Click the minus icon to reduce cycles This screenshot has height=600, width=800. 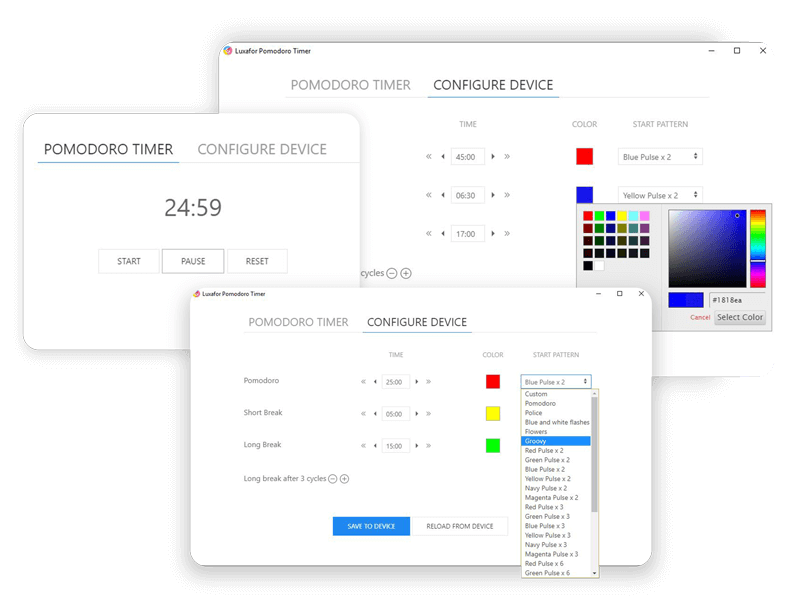(332, 479)
